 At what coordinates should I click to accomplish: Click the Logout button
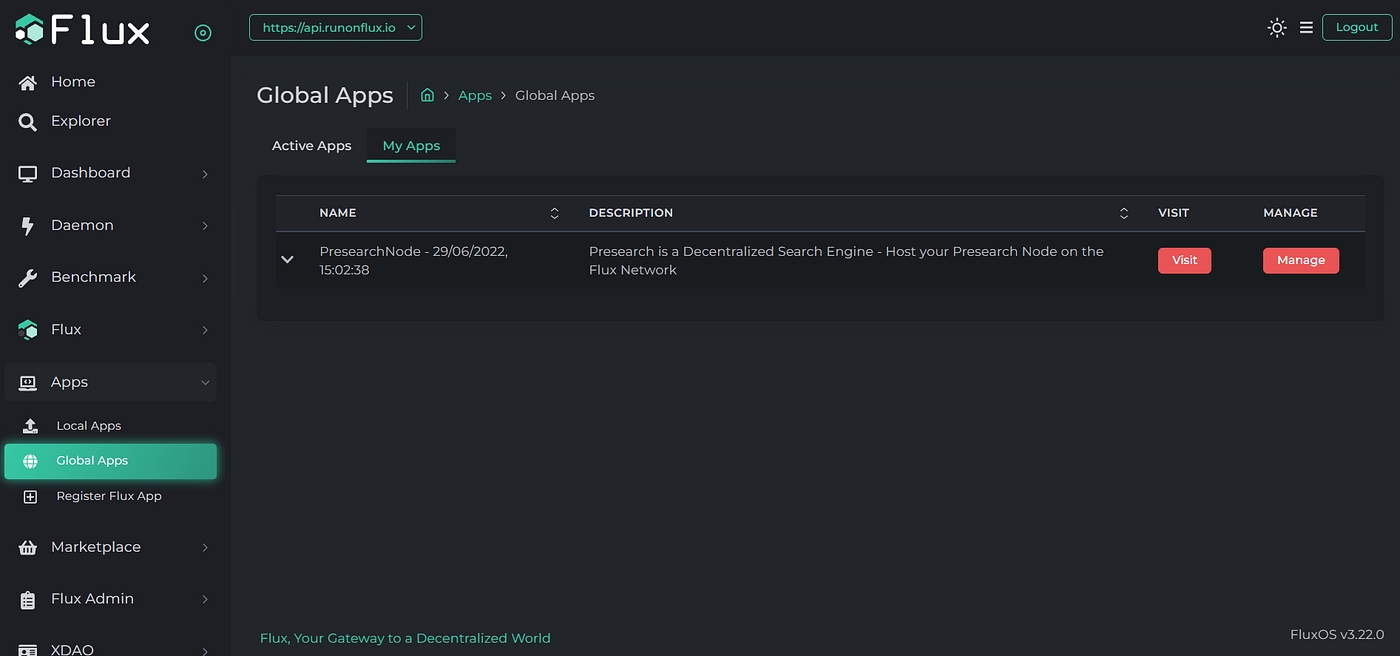[x=1356, y=28]
